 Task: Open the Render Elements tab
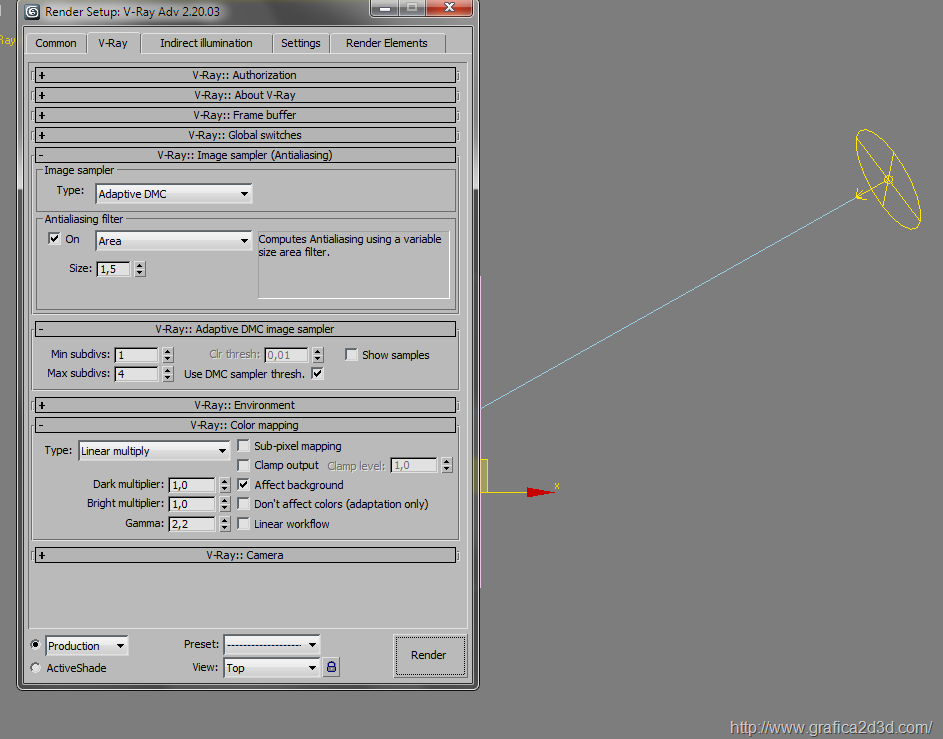[387, 43]
